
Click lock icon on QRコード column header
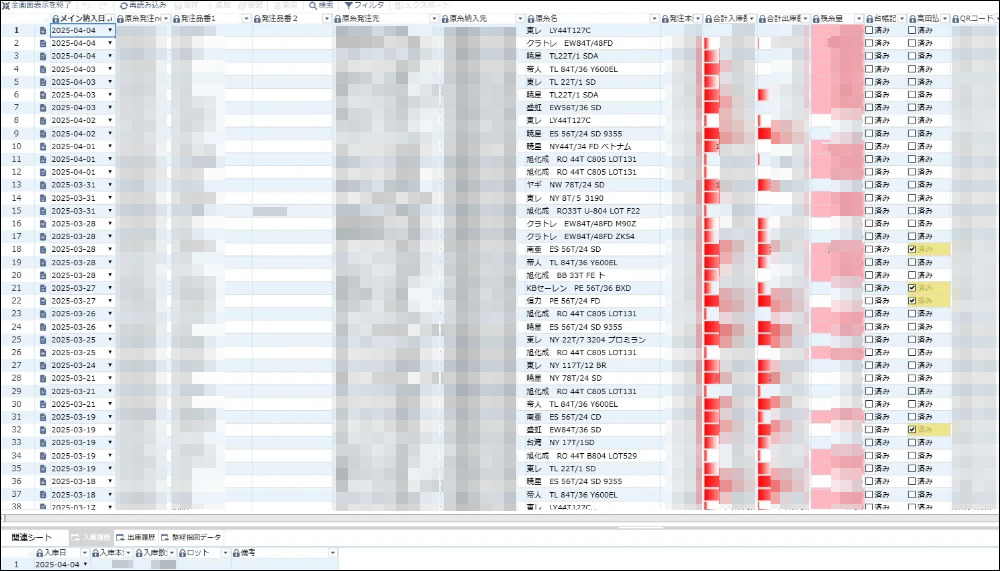coord(955,19)
